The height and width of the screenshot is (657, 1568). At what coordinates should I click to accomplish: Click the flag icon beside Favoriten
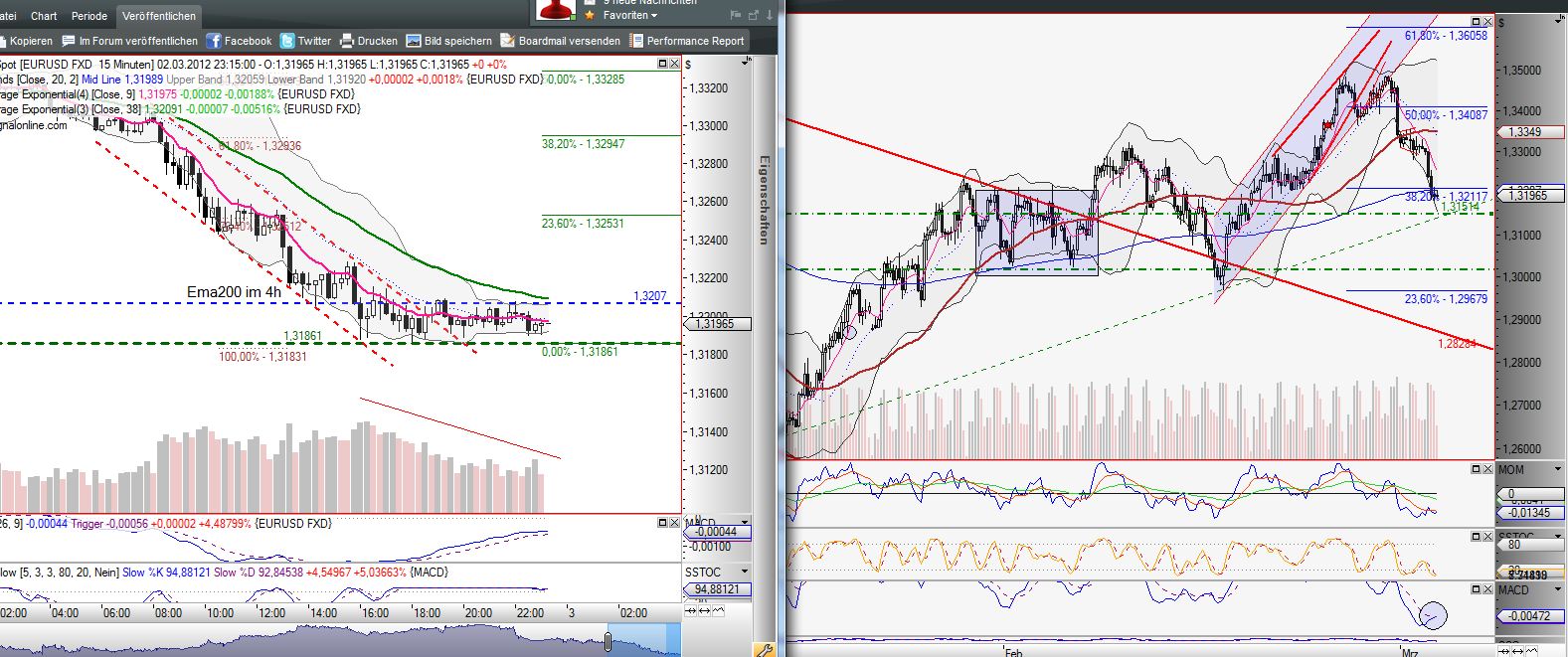click(736, 15)
